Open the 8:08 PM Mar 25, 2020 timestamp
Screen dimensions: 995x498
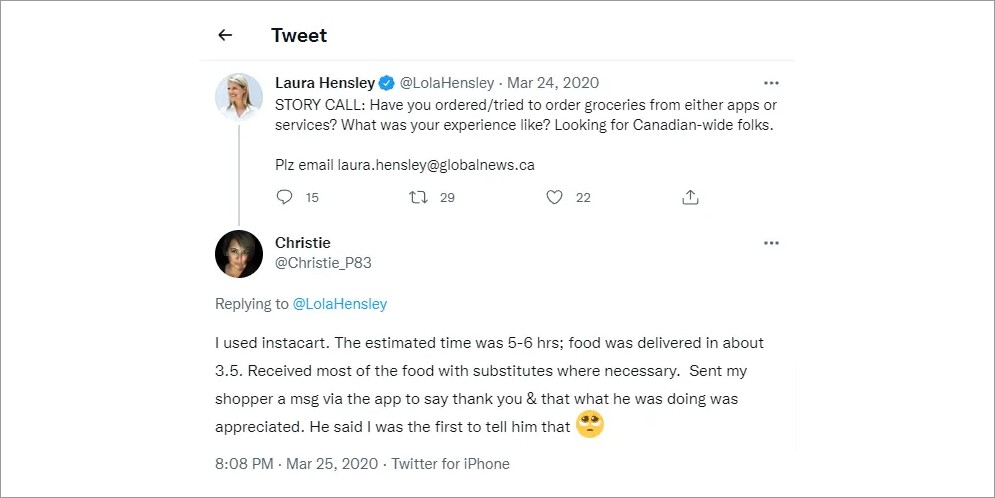296,464
